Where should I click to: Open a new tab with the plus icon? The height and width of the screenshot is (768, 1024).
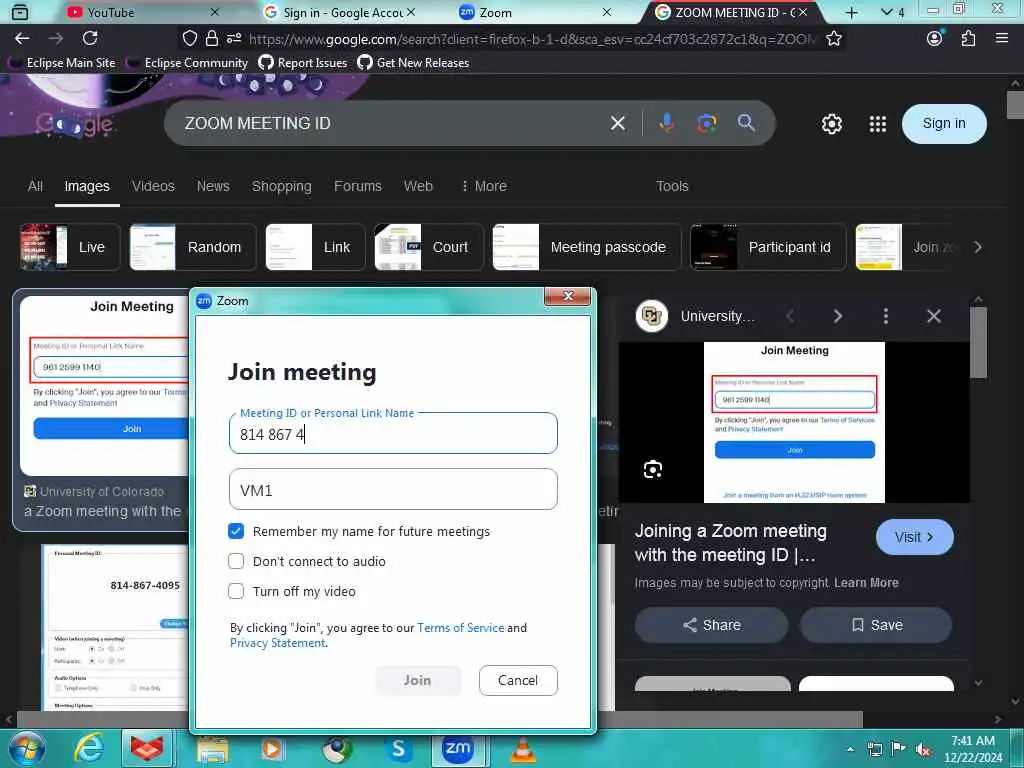pyautogui.click(x=852, y=12)
